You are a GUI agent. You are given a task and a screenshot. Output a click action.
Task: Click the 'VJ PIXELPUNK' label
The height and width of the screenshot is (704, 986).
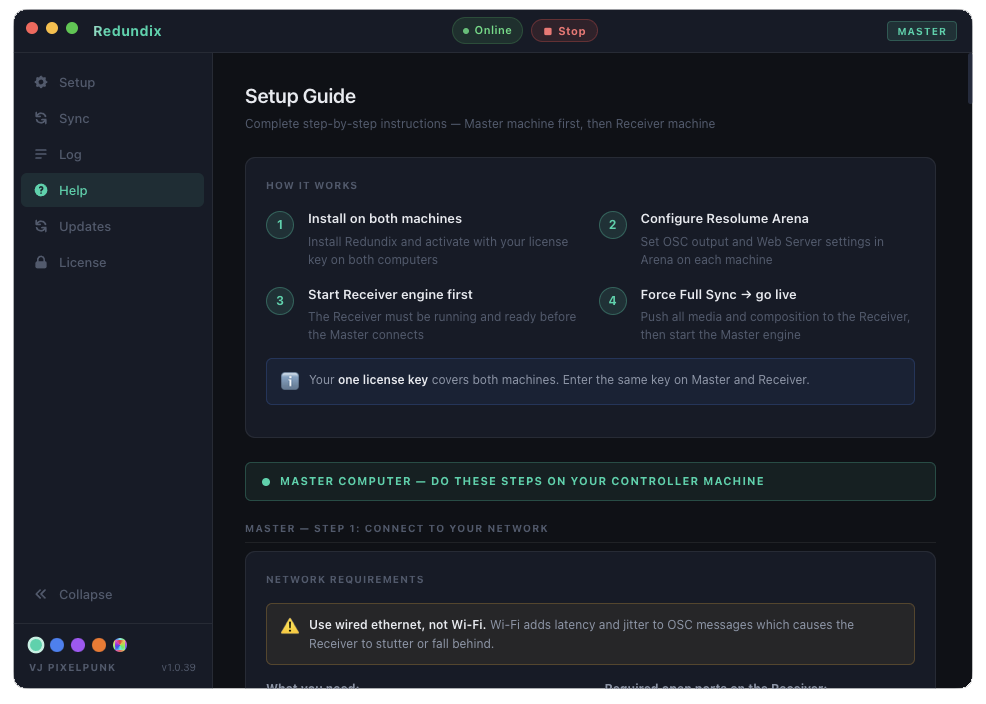[72, 668]
